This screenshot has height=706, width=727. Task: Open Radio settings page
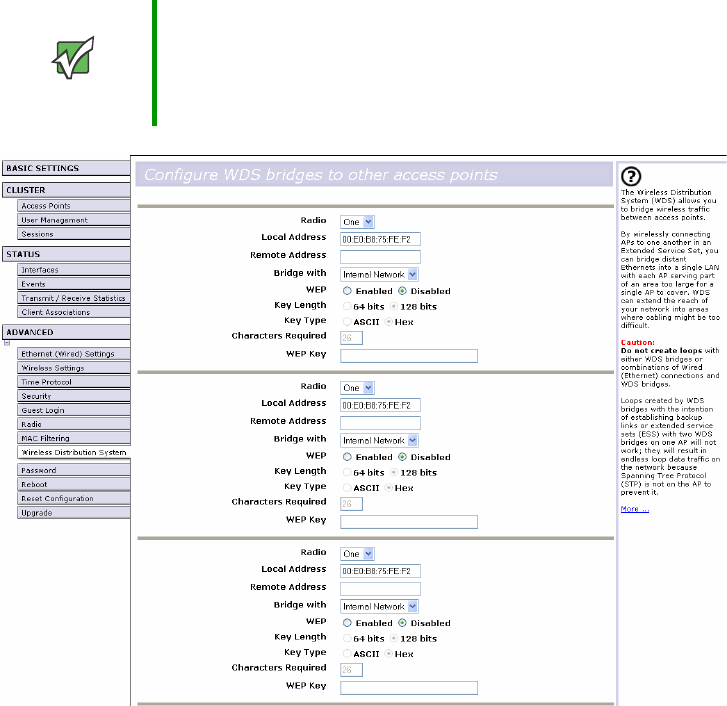point(74,424)
